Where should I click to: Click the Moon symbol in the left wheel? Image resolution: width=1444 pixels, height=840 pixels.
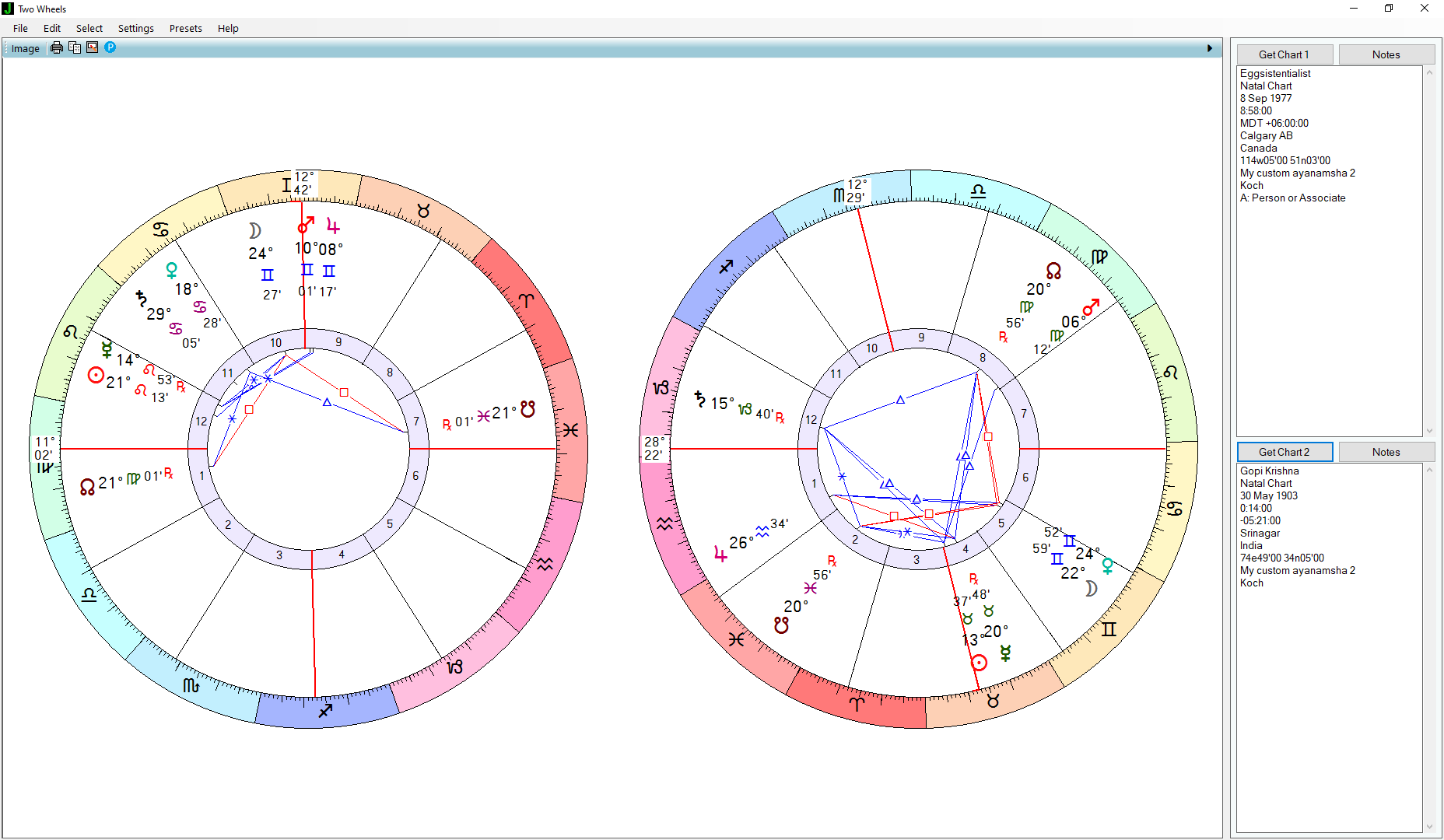tap(254, 231)
